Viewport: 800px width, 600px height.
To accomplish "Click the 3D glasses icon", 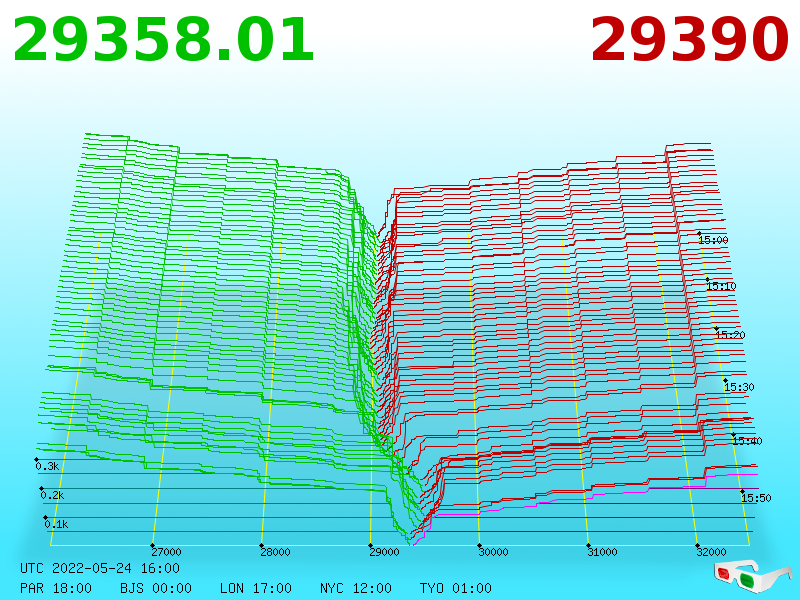I will pyautogui.click(x=752, y=575).
